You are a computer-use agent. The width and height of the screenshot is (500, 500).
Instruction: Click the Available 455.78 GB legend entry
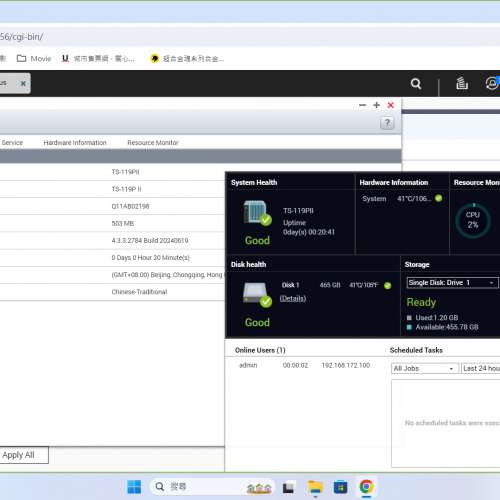pos(443,327)
